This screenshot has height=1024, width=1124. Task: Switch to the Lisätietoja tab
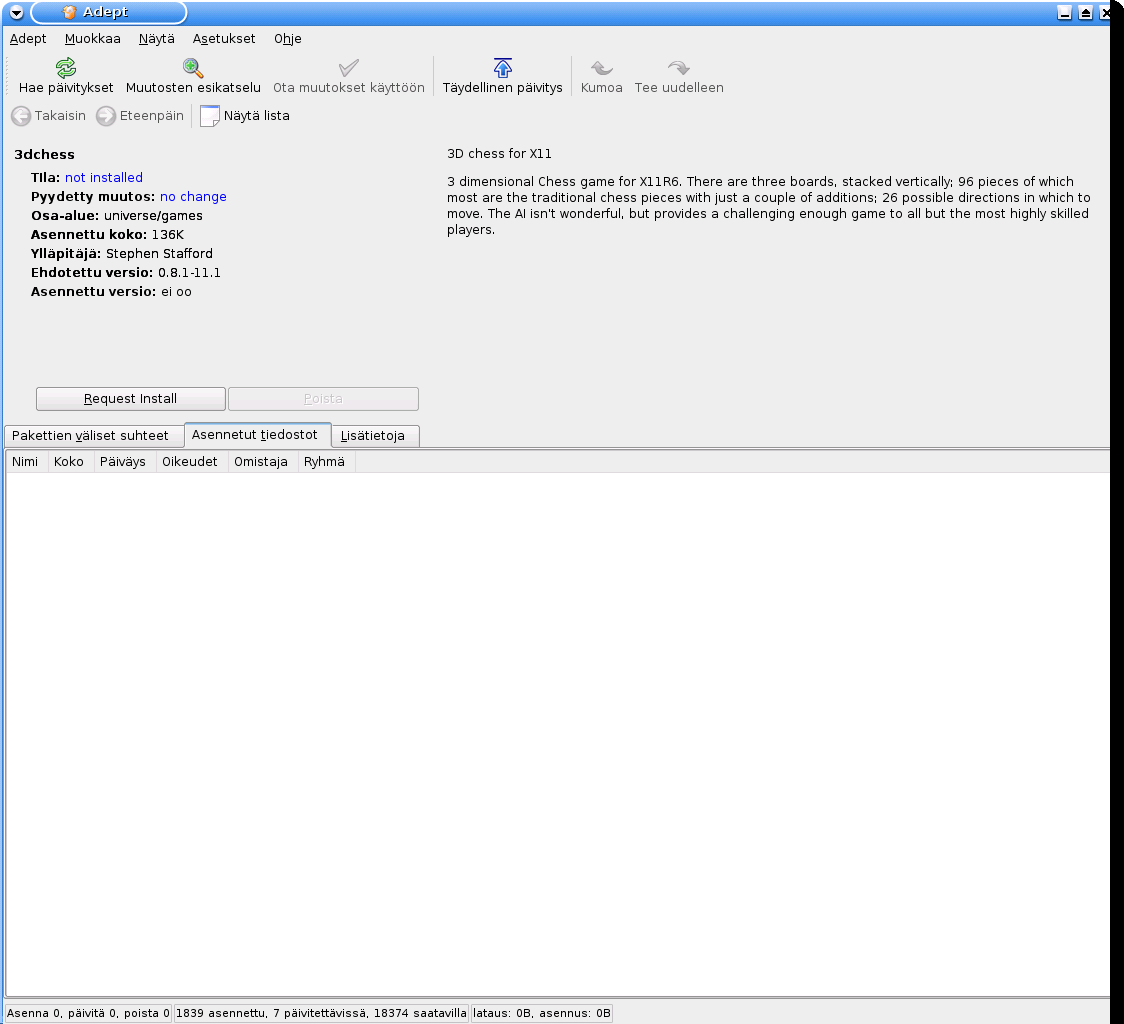[x=373, y=436]
